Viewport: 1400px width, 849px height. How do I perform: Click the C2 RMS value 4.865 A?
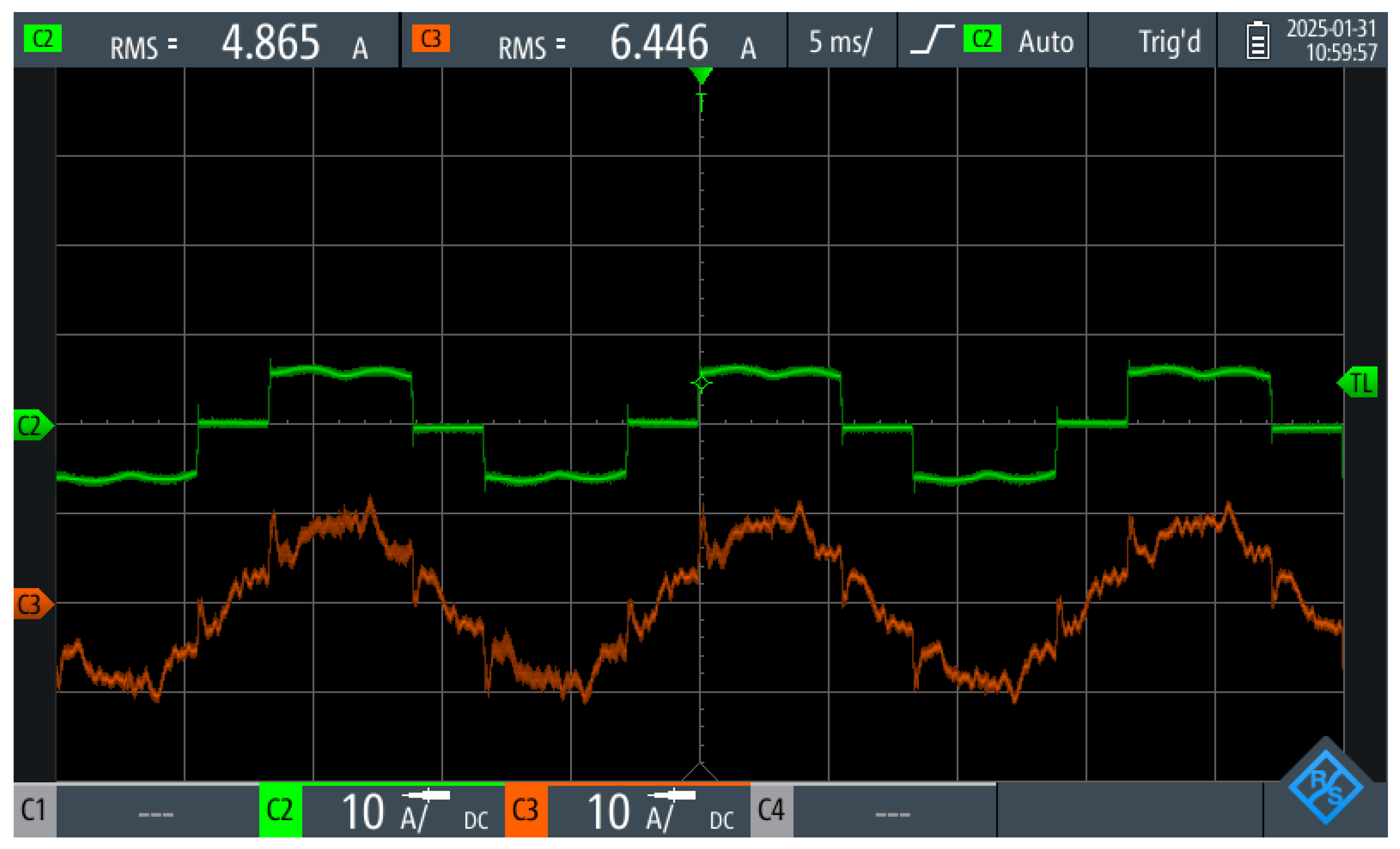pos(271,42)
